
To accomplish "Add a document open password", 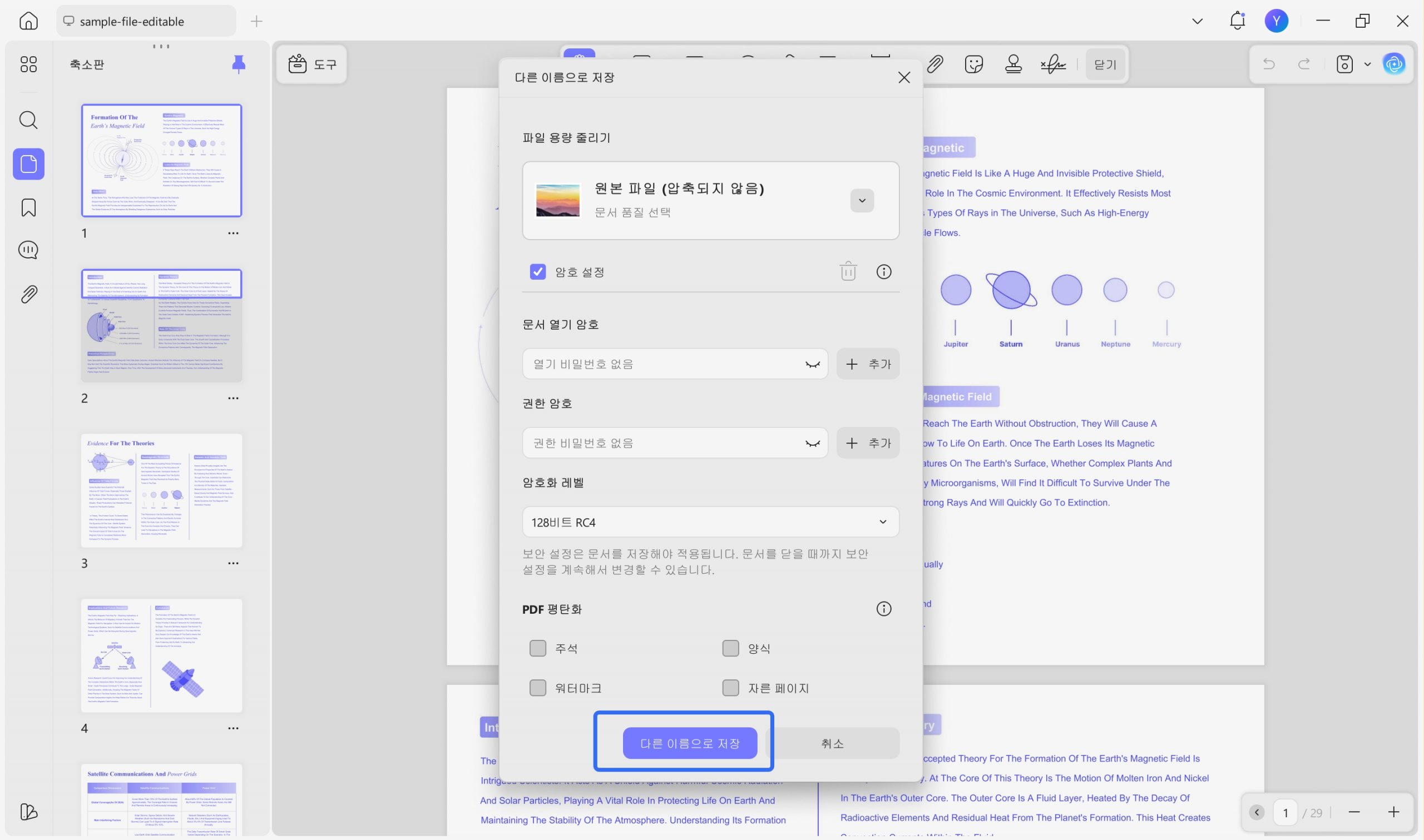I will (867, 364).
